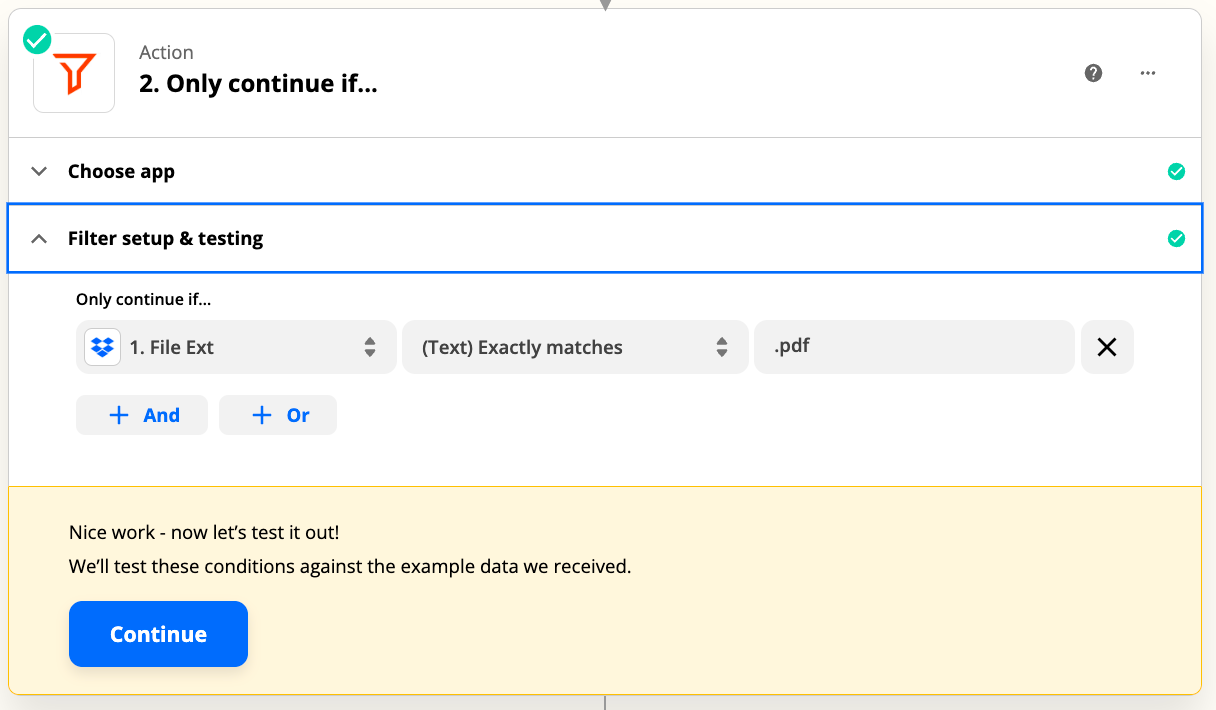Image resolution: width=1216 pixels, height=710 pixels.
Task: Open the 1. File Ext field dropdown
Action: click(x=235, y=347)
